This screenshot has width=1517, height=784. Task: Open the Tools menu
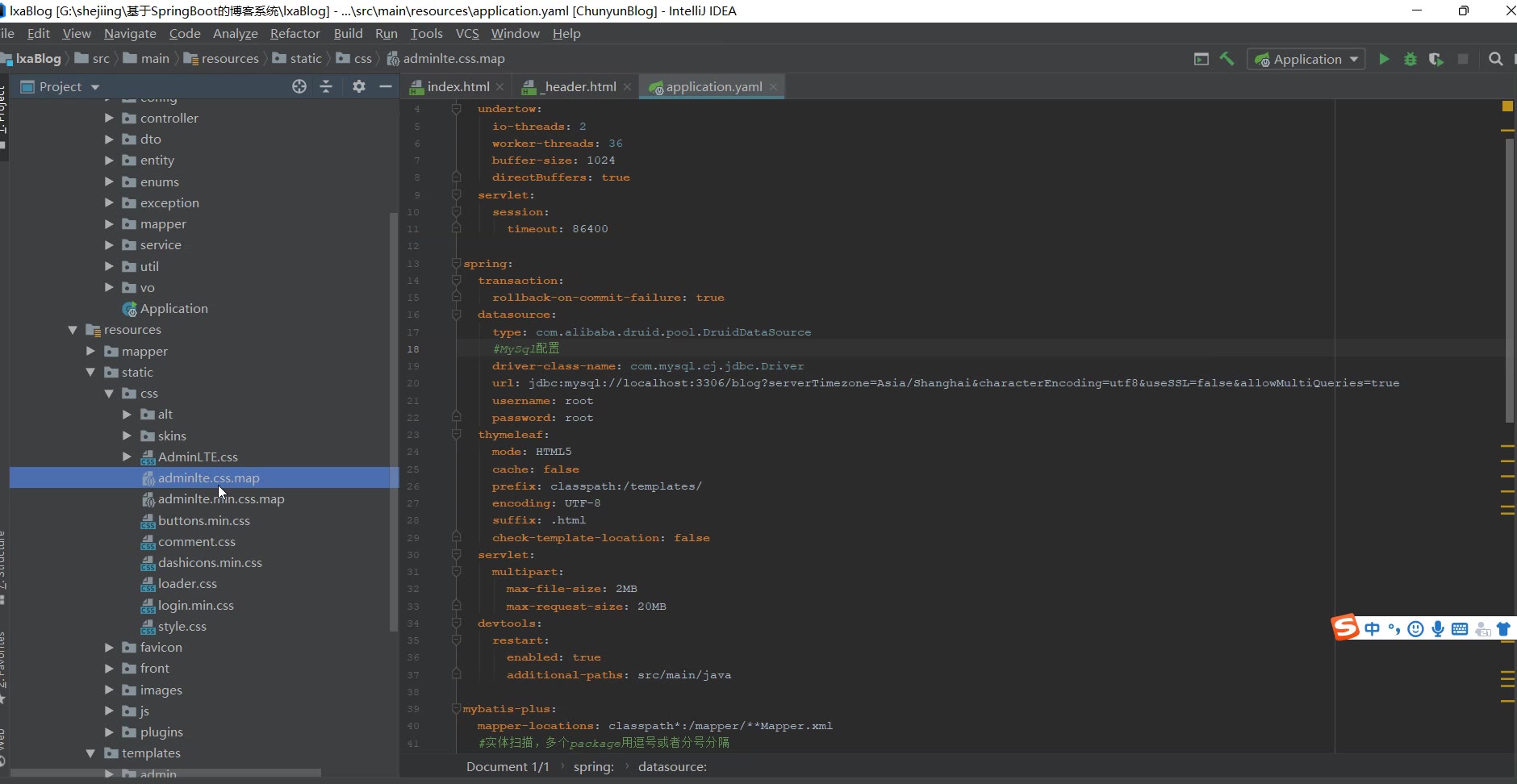pos(426,33)
